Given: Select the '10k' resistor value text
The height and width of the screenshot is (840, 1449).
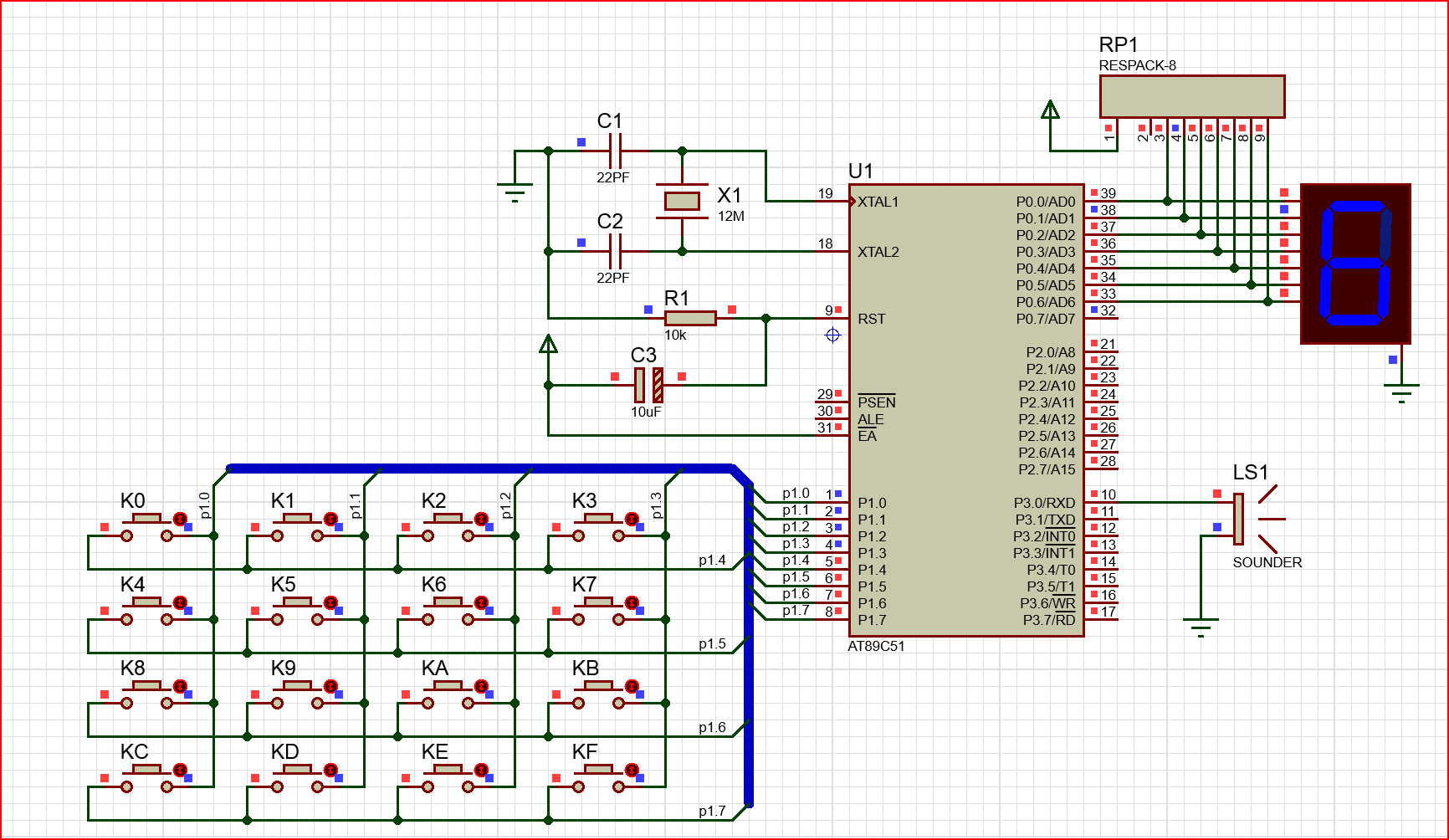Looking at the screenshot, I should [675, 335].
